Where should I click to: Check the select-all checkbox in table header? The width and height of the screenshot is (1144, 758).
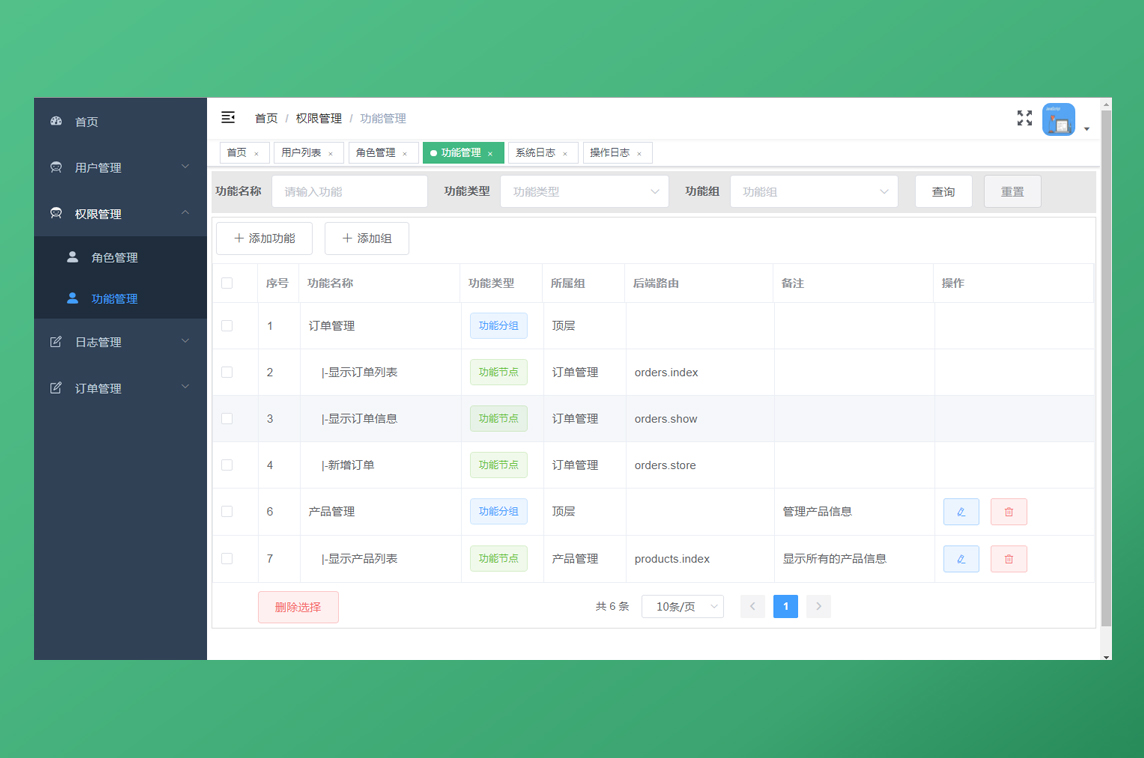228,283
